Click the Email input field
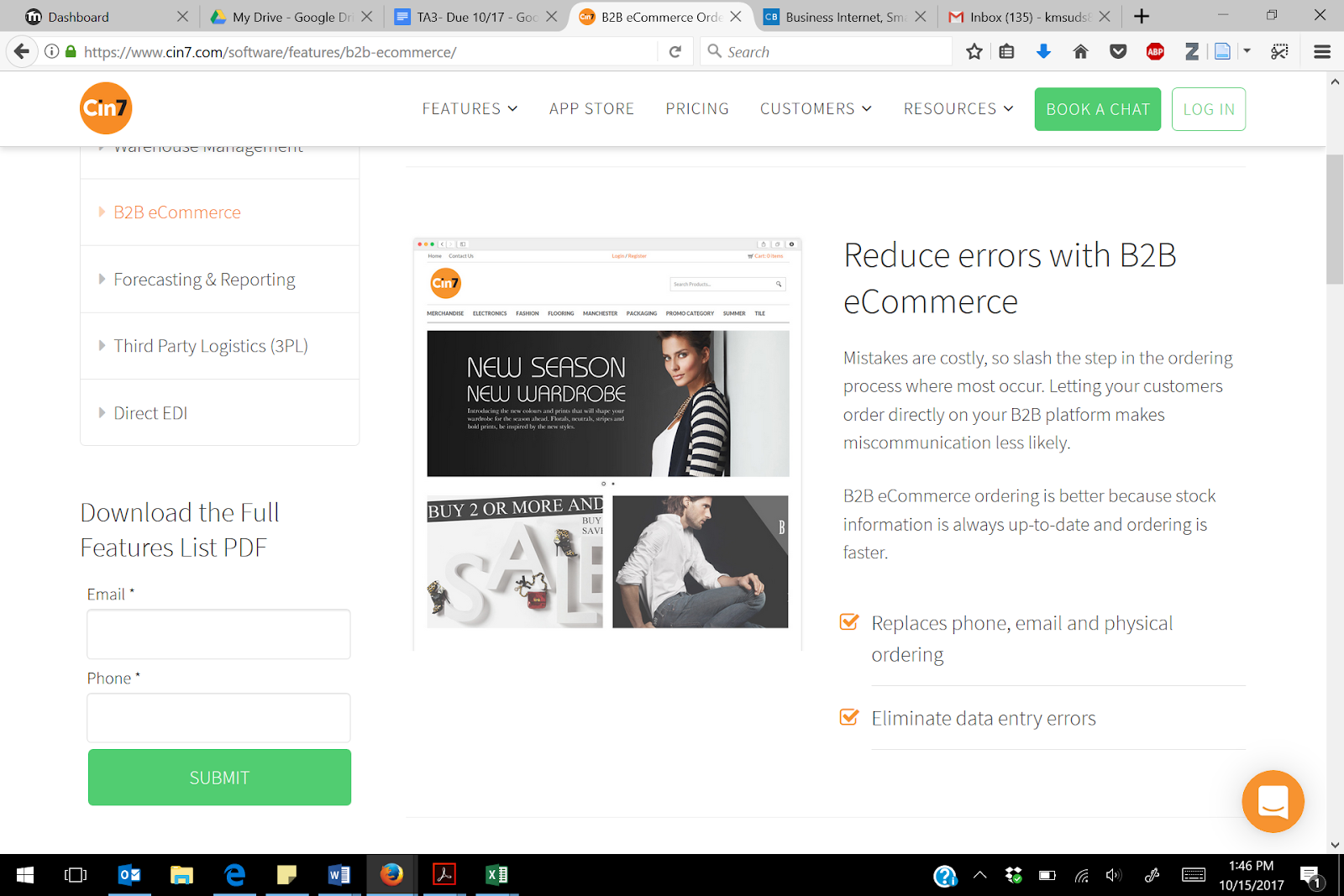1344x896 pixels. 218,634
